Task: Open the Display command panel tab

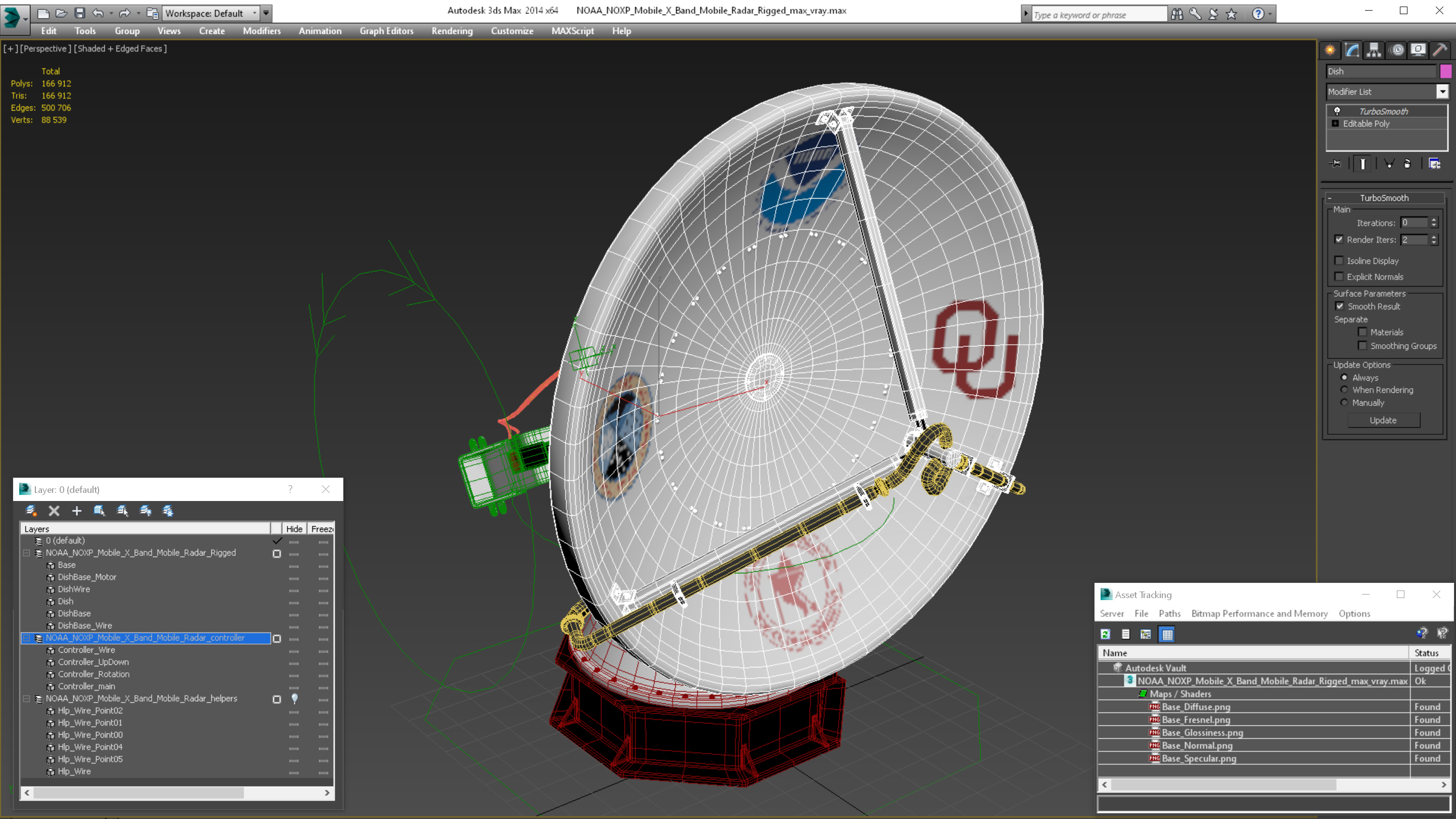Action: (x=1418, y=51)
